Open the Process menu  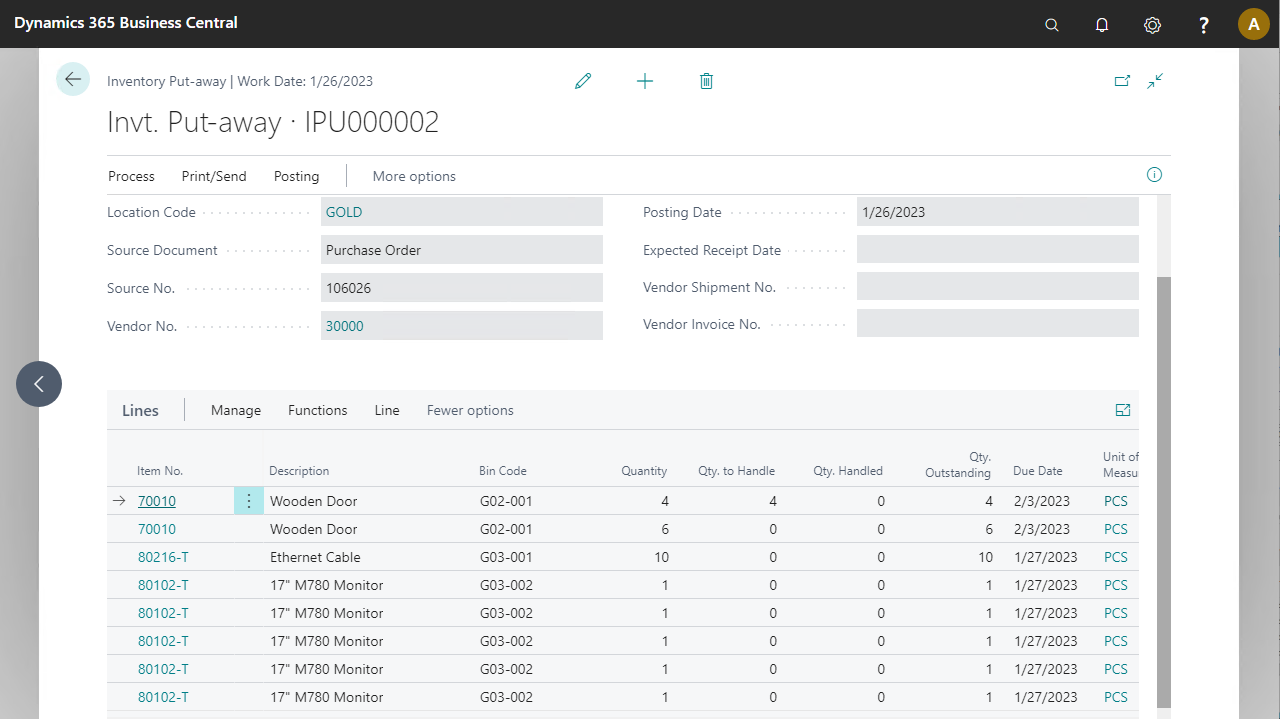coord(131,176)
